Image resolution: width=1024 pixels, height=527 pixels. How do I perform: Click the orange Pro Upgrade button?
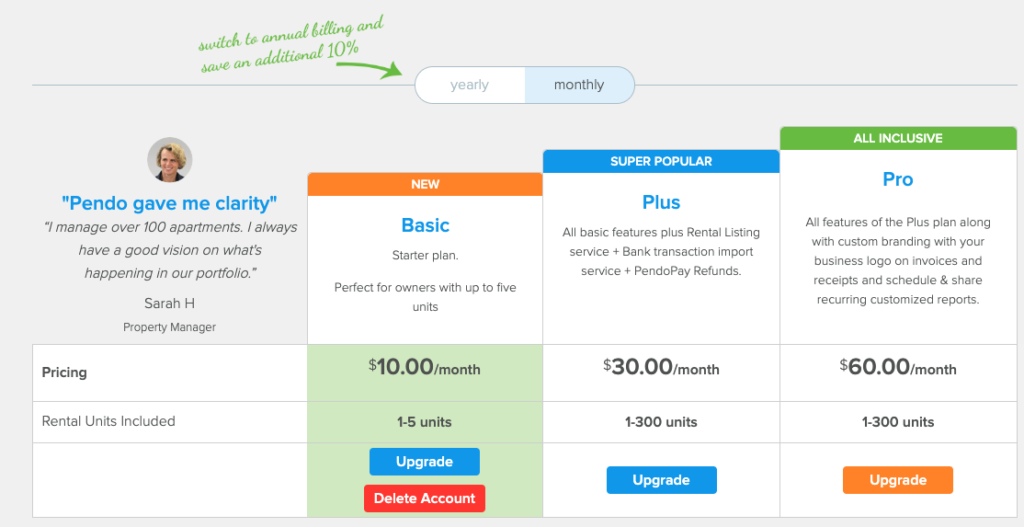pyautogui.click(x=898, y=480)
